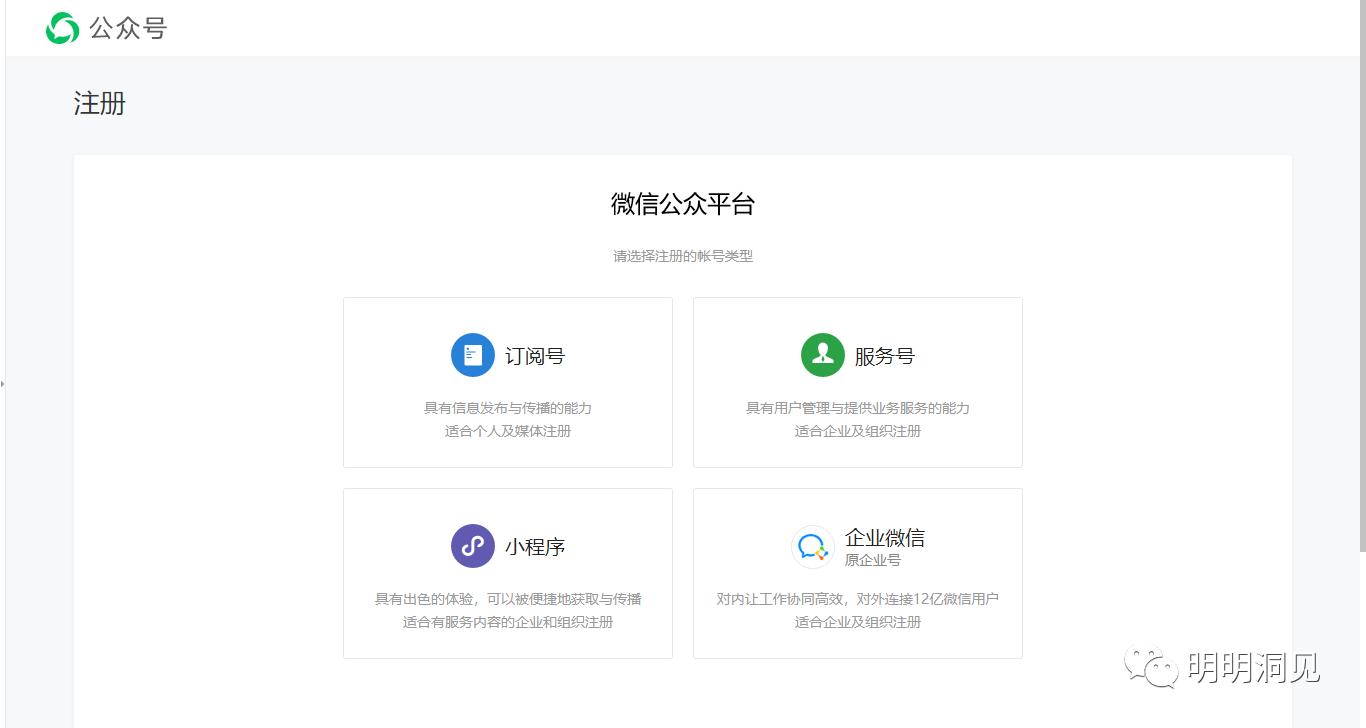Image resolution: width=1366 pixels, height=728 pixels.
Task: Click the 适合企业及组织注册 text under 服务号
Action: click(x=857, y=431)
